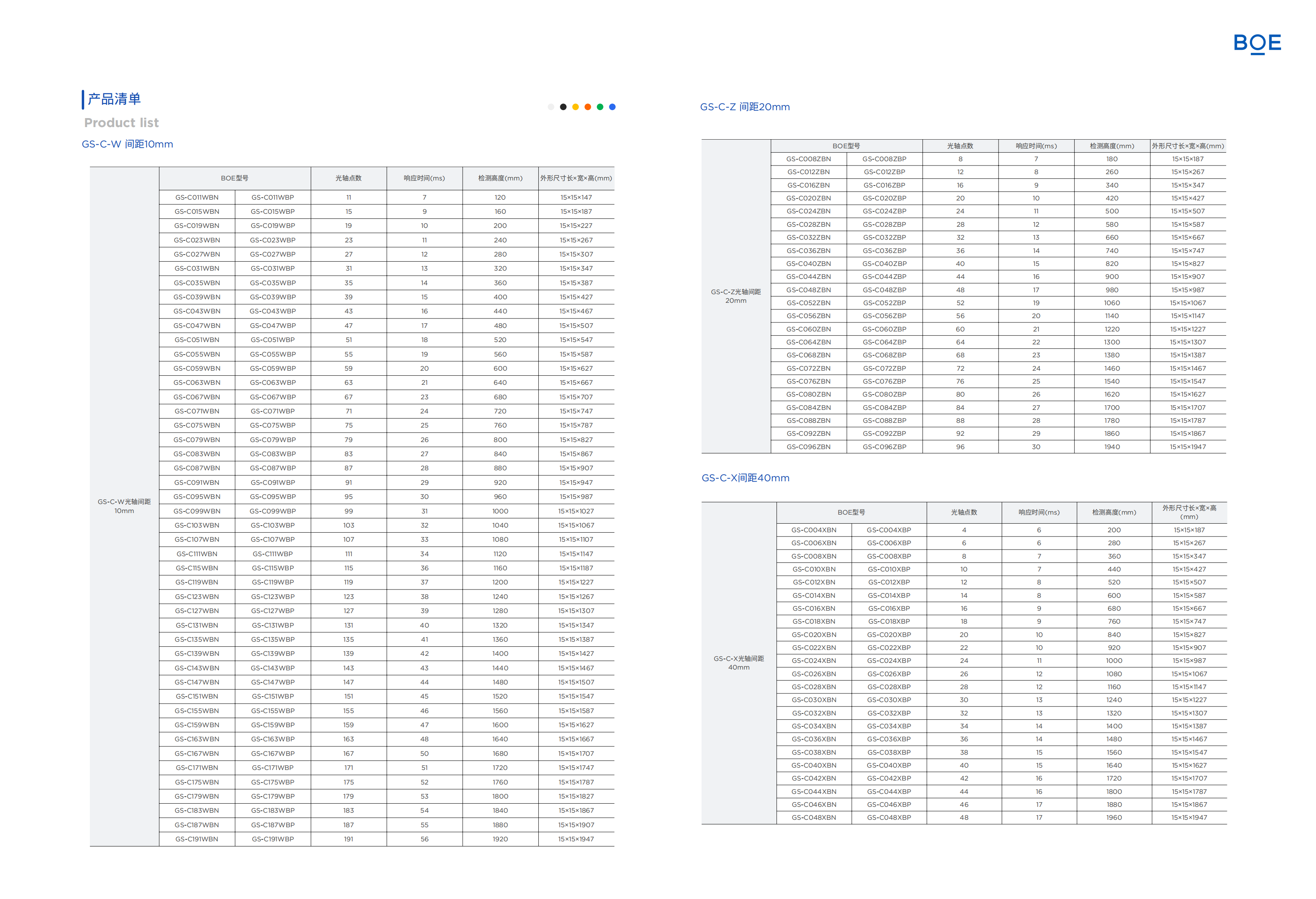The height and width of the screenshot is (899, 1316).
Task: Click the GS-C011WBN model cell
Action: pyautogui.click(x=197, y=198)
